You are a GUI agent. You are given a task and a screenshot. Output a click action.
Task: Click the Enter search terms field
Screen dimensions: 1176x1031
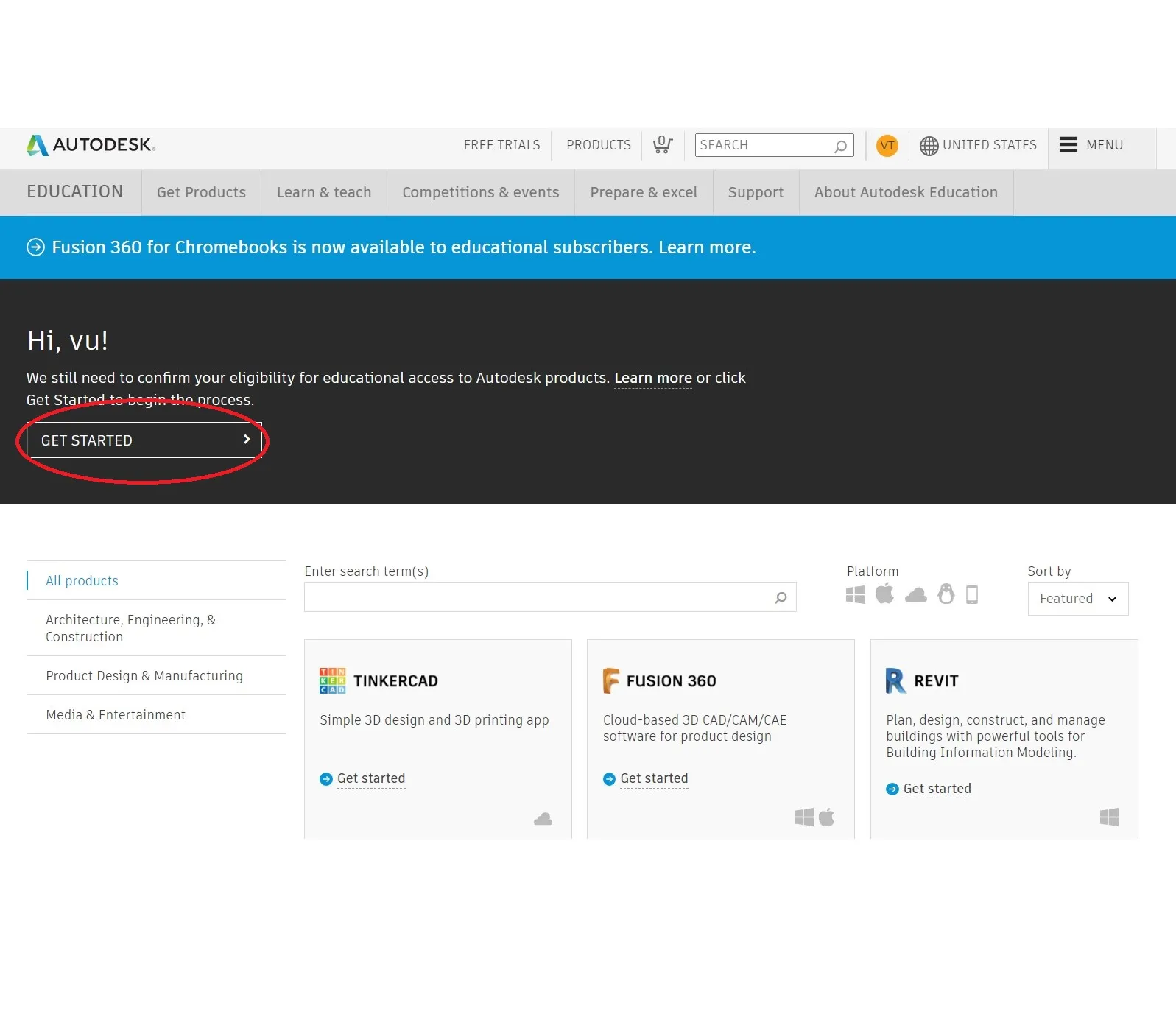pyautogui.click(x=538, y=597)
